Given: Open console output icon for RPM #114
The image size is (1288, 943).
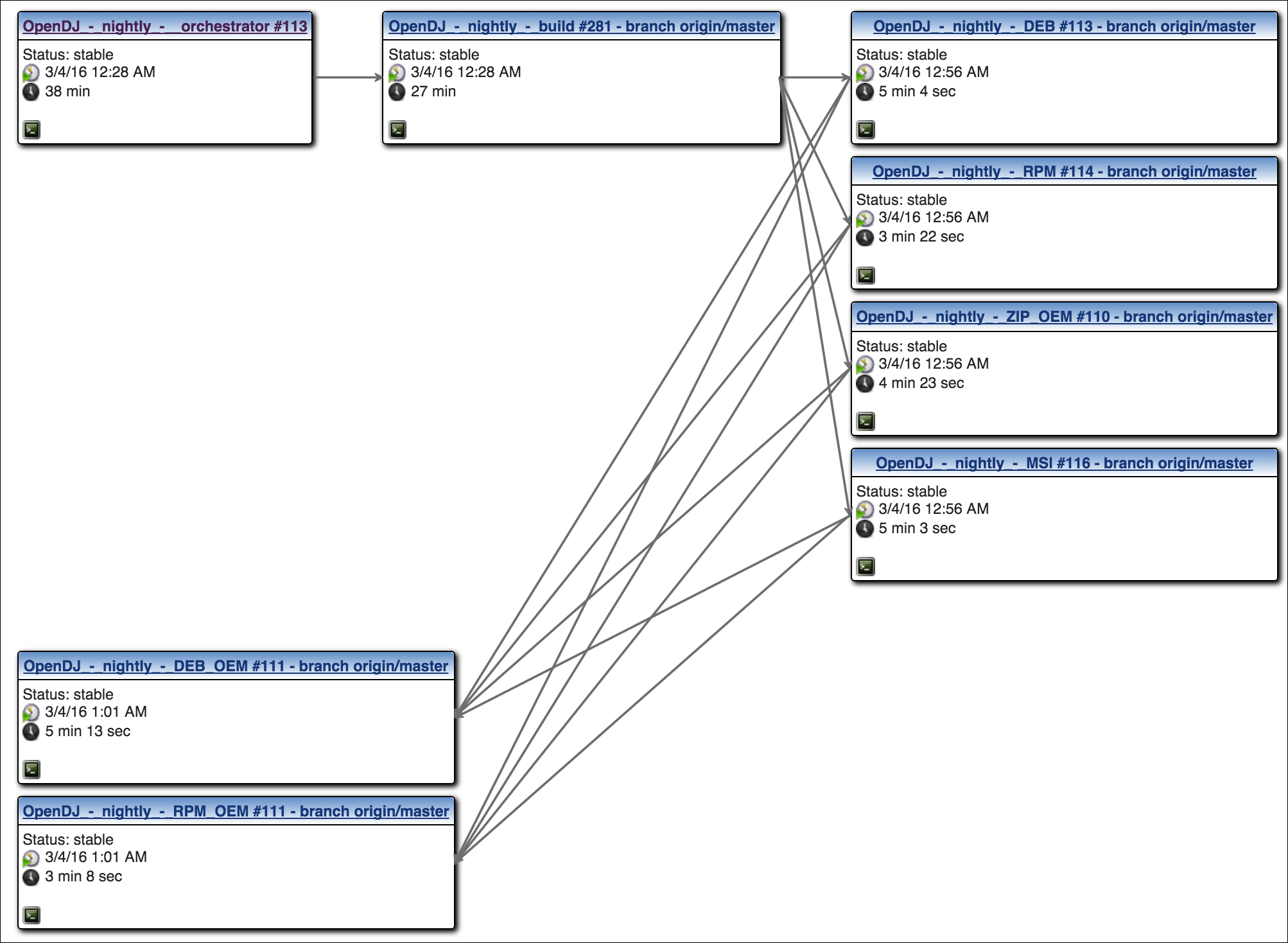Looking at the screenshot, I should point(866,276).
